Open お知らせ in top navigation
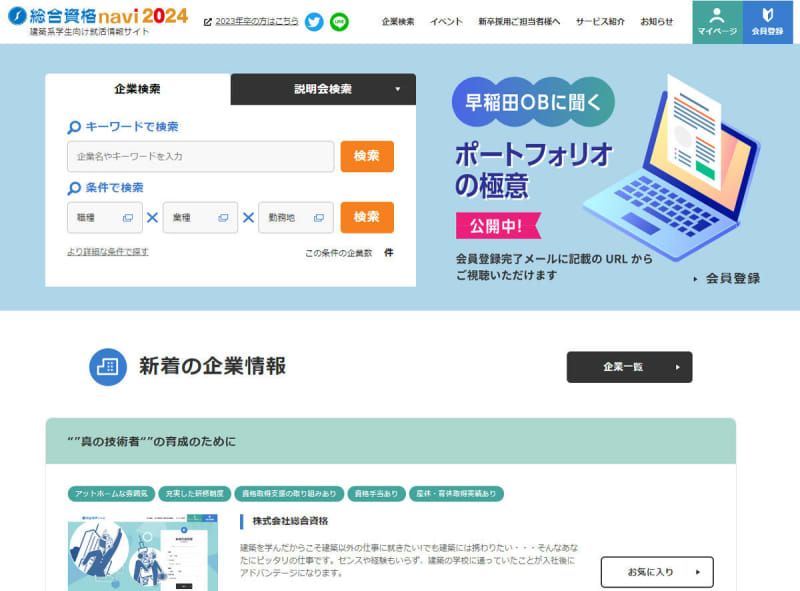Screen dimensions: 800x591 pyautogui.click(x=657, y=21)
